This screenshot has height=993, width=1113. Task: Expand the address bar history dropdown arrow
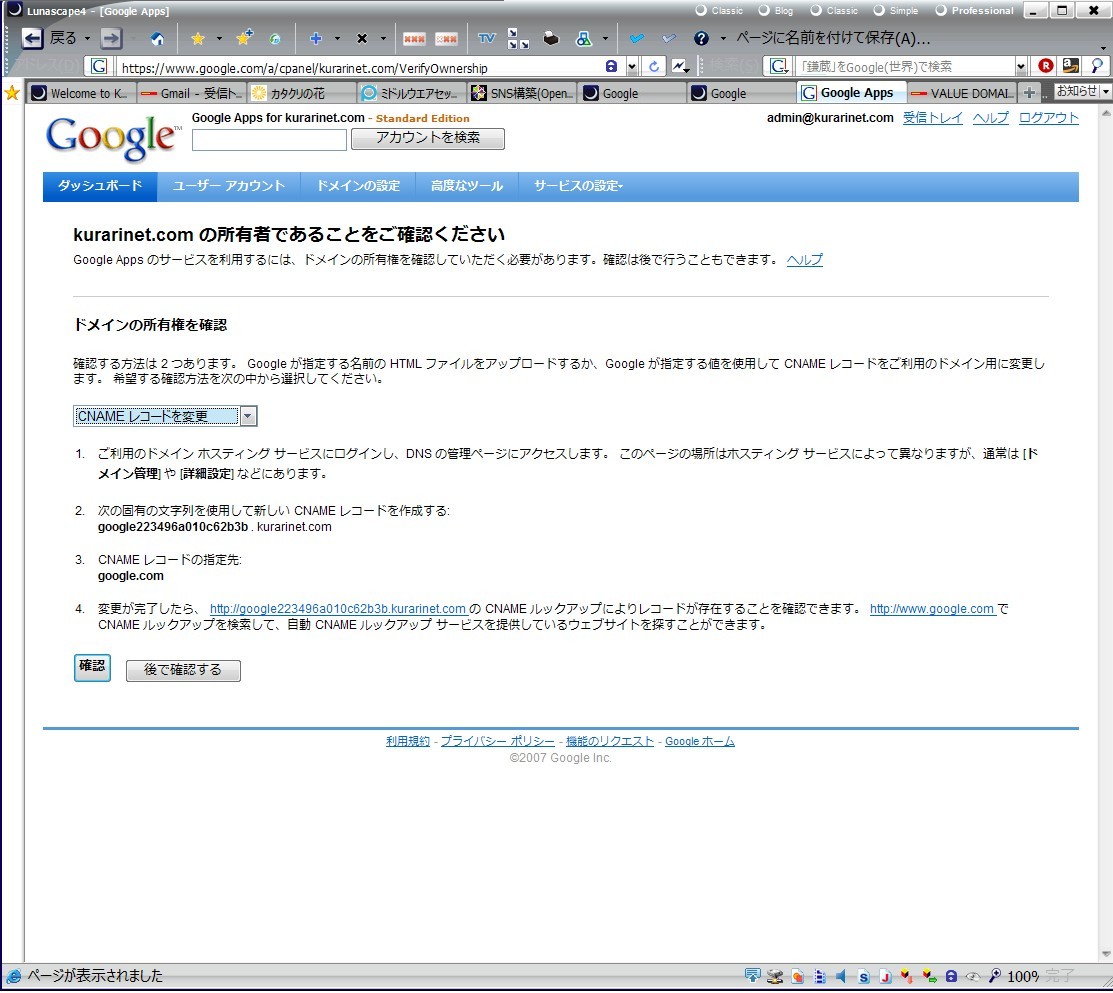click(x=632, y=67)
